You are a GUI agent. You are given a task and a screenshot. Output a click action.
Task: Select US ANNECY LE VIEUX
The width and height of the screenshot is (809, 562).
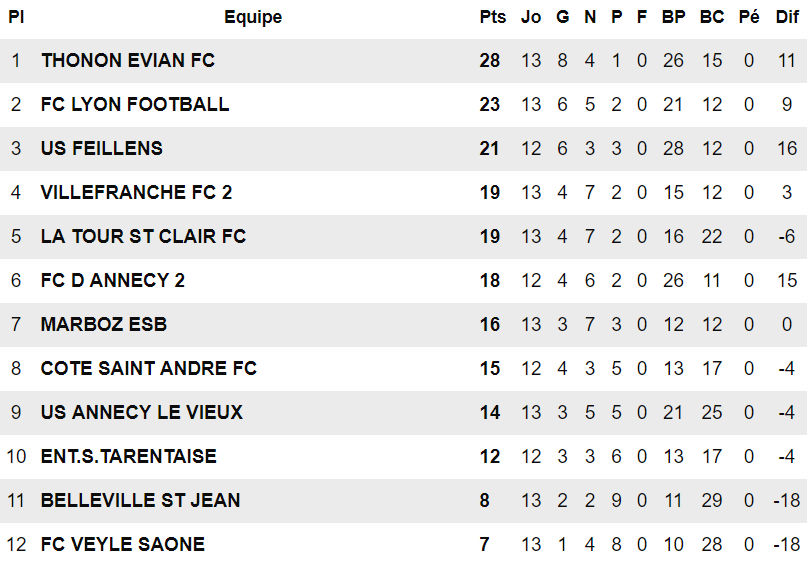point(142,412)
